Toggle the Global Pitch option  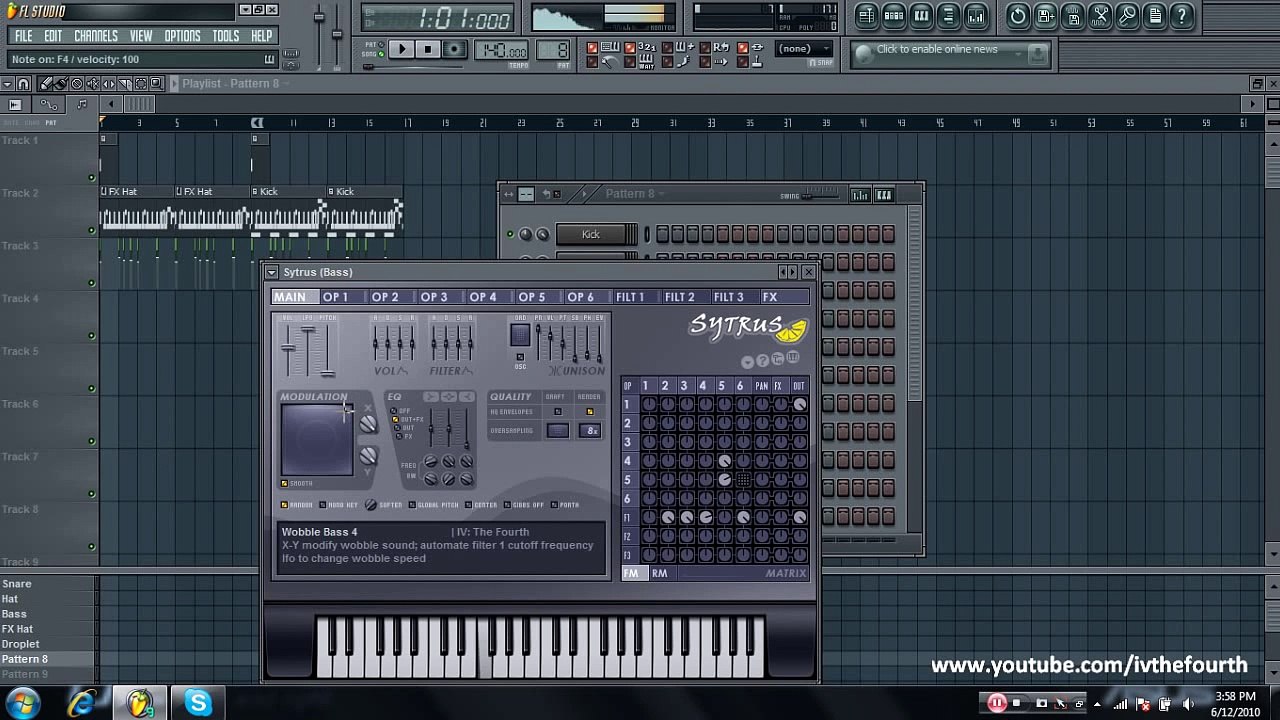coord(433,505)
